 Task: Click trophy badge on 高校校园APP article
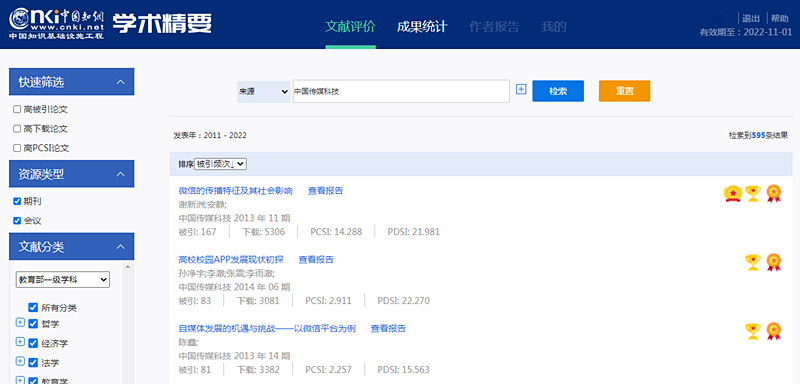pos(753,262)
